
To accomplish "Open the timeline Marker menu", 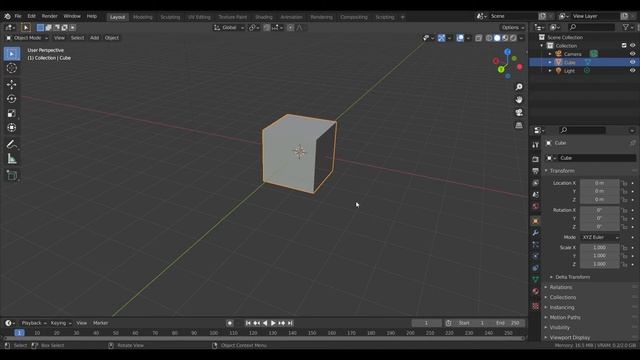I will tap(100, 323).
